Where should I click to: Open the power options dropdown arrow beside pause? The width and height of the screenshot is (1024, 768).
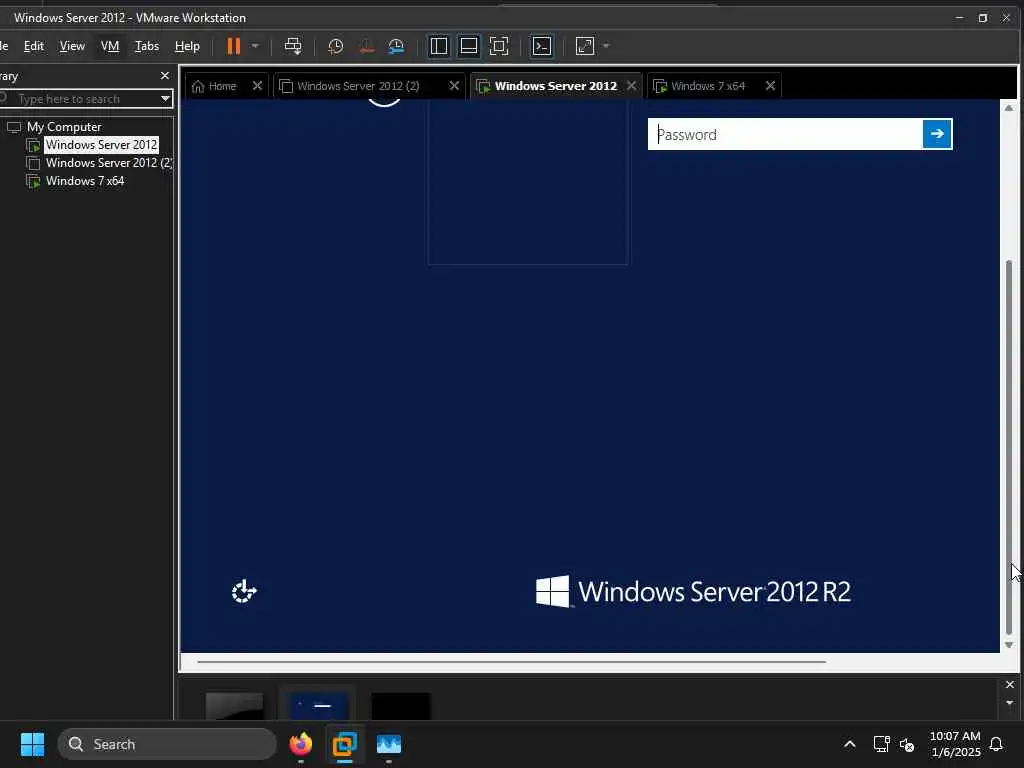255,46
